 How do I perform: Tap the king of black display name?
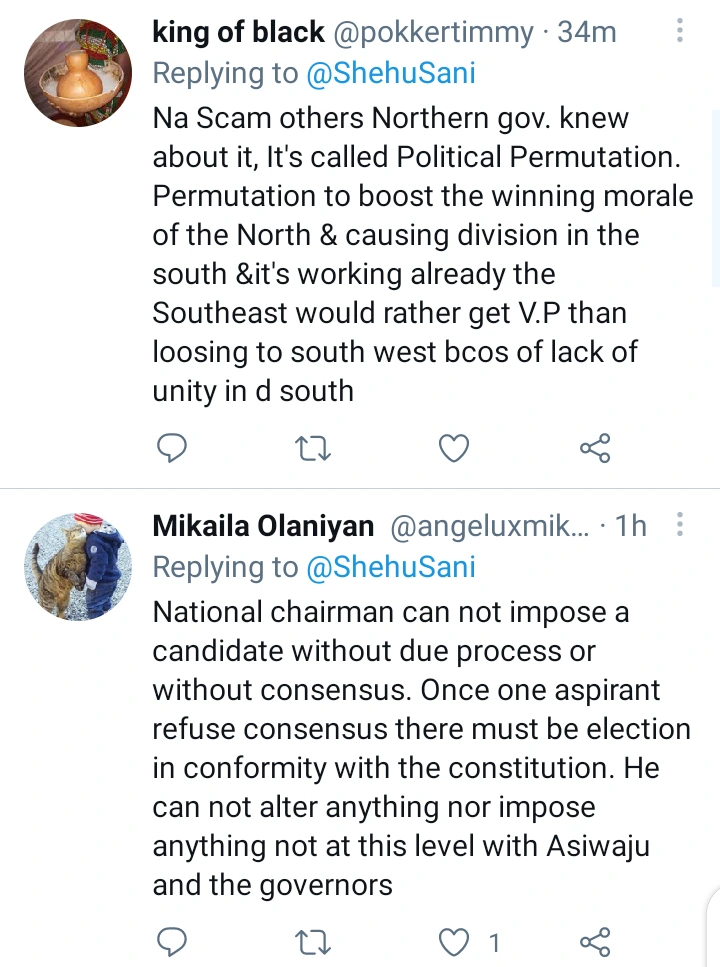(238, 32)
